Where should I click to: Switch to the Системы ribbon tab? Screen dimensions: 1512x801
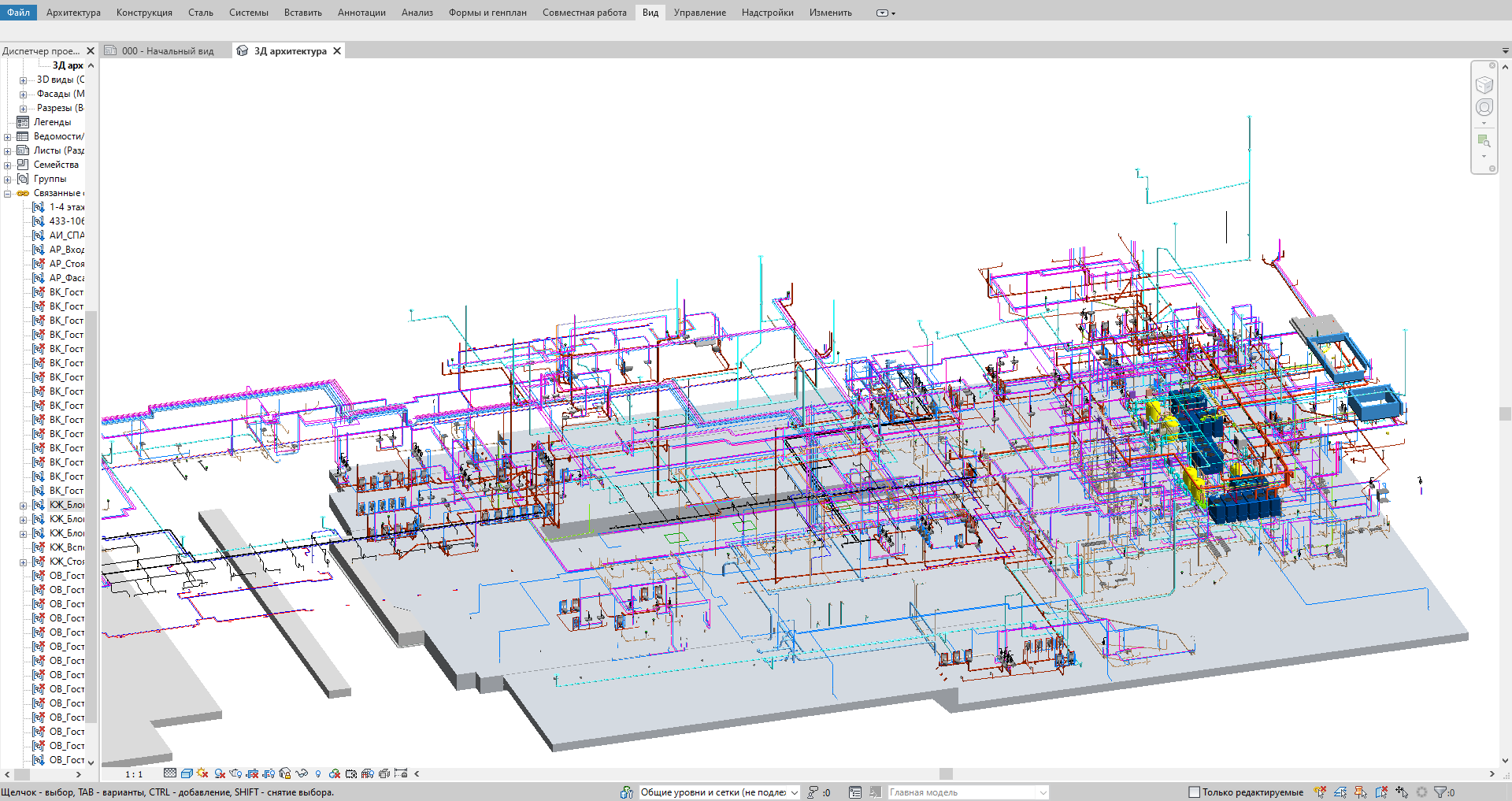point(249,13)
